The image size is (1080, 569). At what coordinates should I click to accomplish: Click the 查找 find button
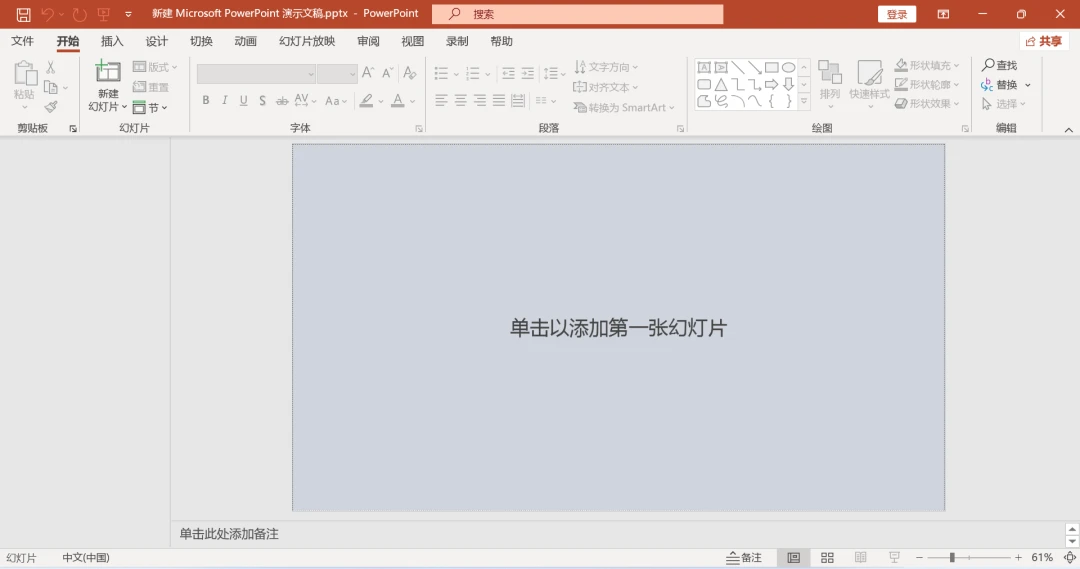[999, 65]
